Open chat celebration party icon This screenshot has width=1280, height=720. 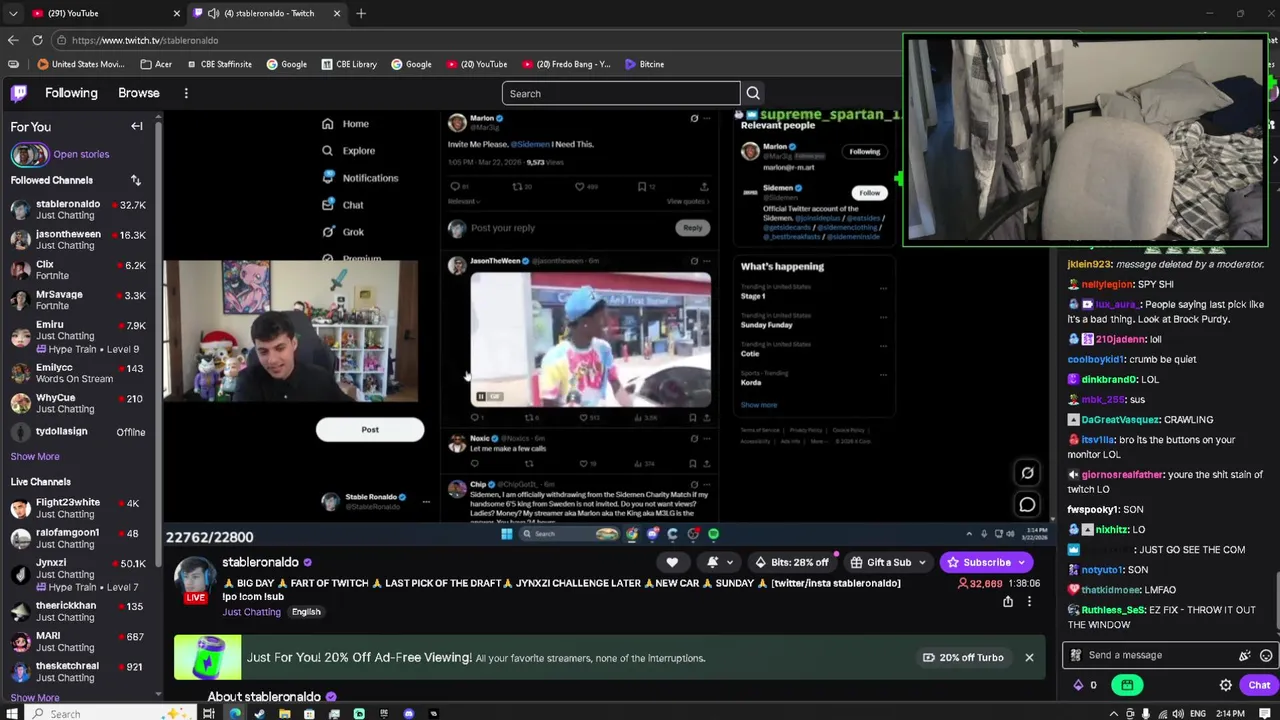[1245, 656]
